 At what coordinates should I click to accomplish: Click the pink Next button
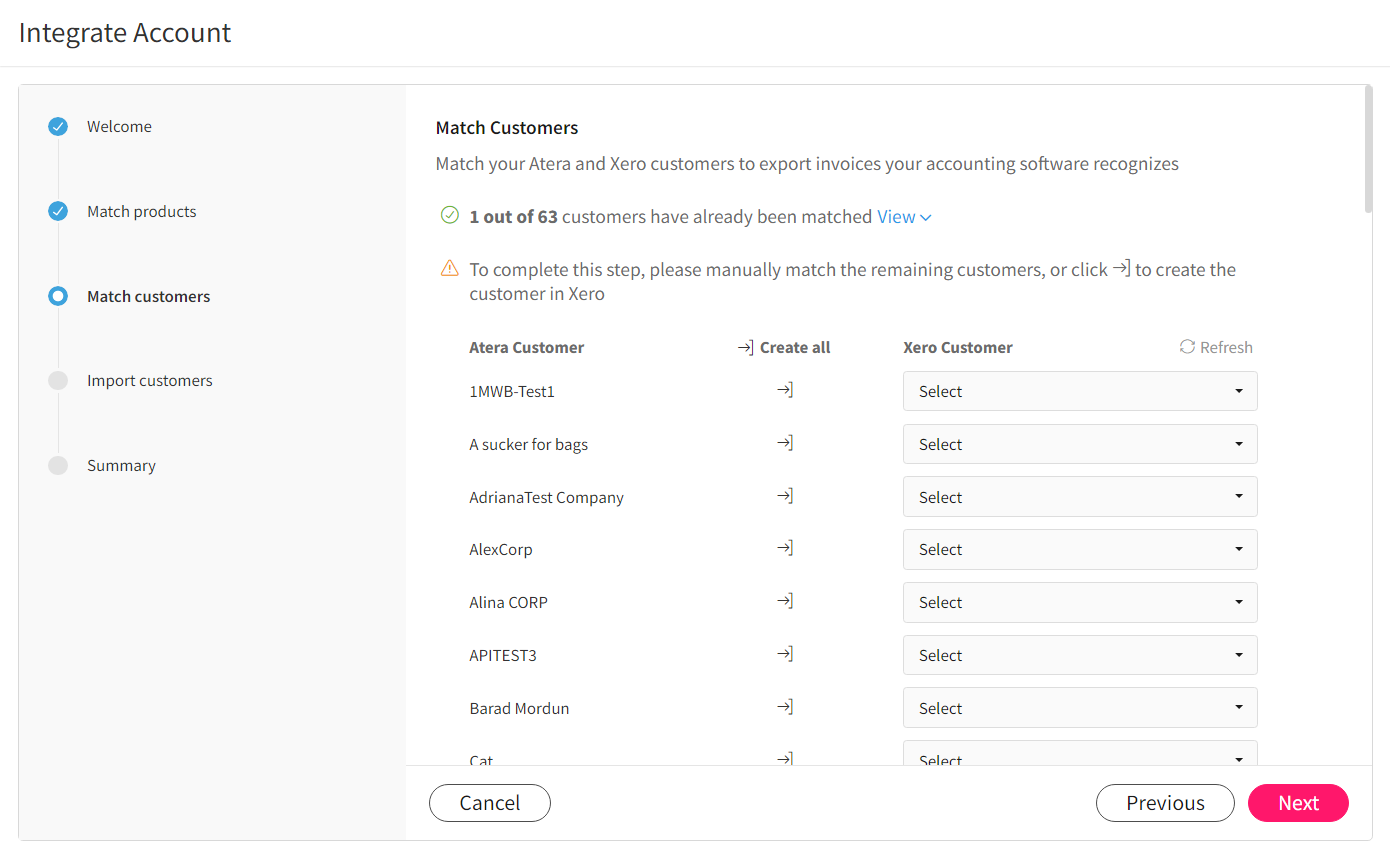pyautogui.click(x=1298, y=803)
